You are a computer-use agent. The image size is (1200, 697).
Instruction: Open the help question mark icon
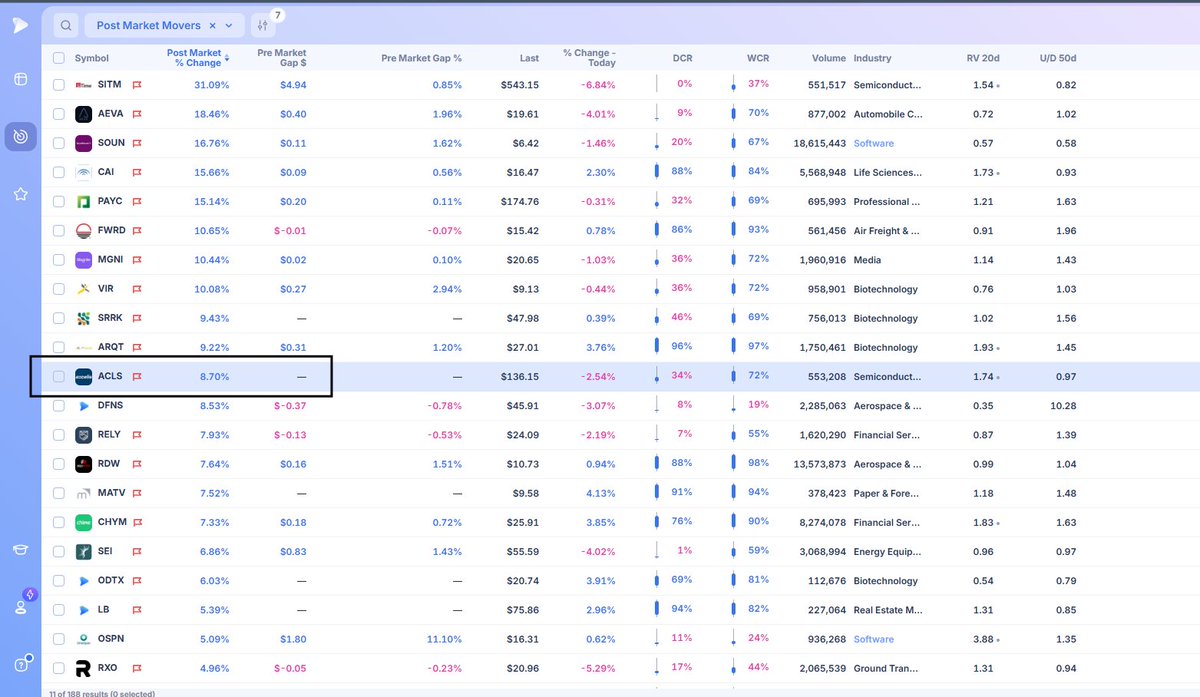point(20,664)
